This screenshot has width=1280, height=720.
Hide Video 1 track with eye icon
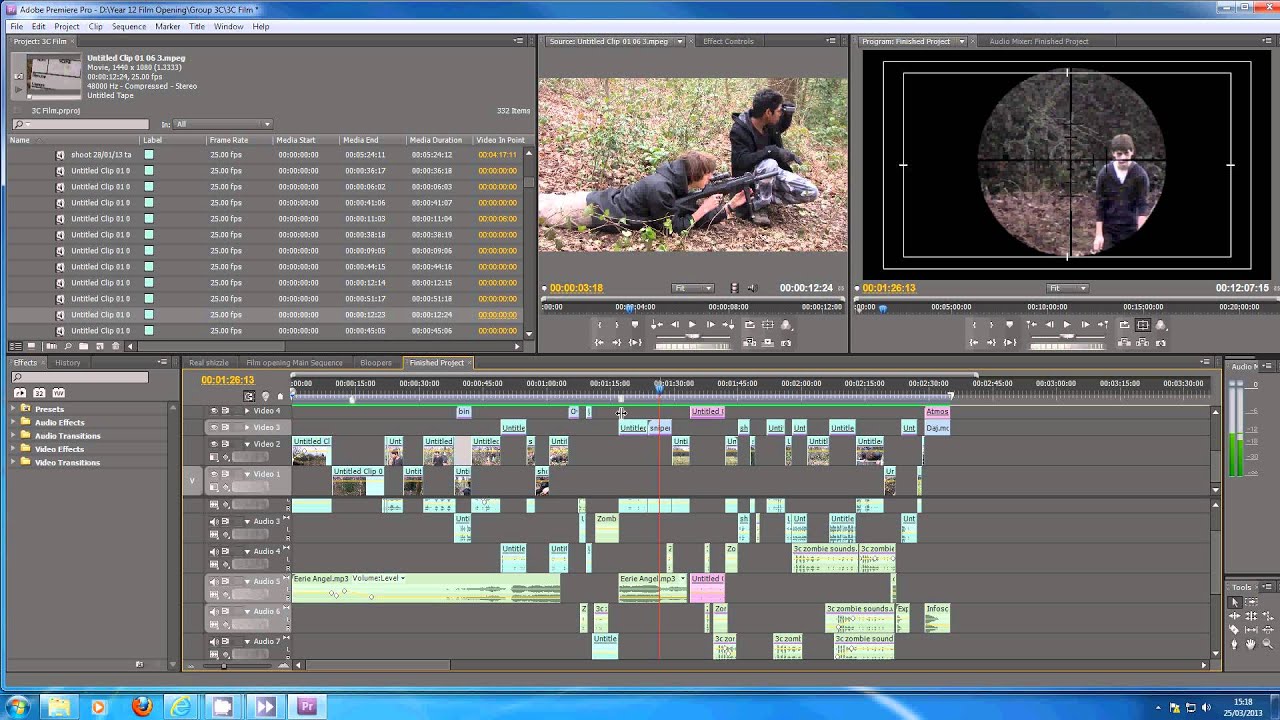pyautogui.click(x=213, y=474)
